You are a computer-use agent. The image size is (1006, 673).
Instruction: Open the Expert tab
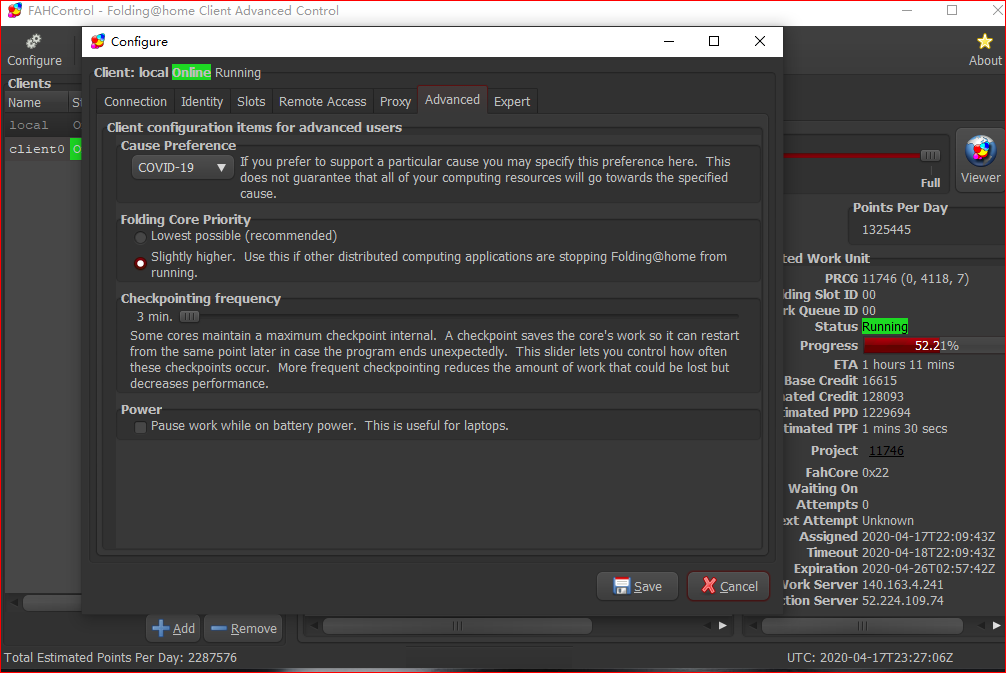pyautogui.click(x=512, y=101)
